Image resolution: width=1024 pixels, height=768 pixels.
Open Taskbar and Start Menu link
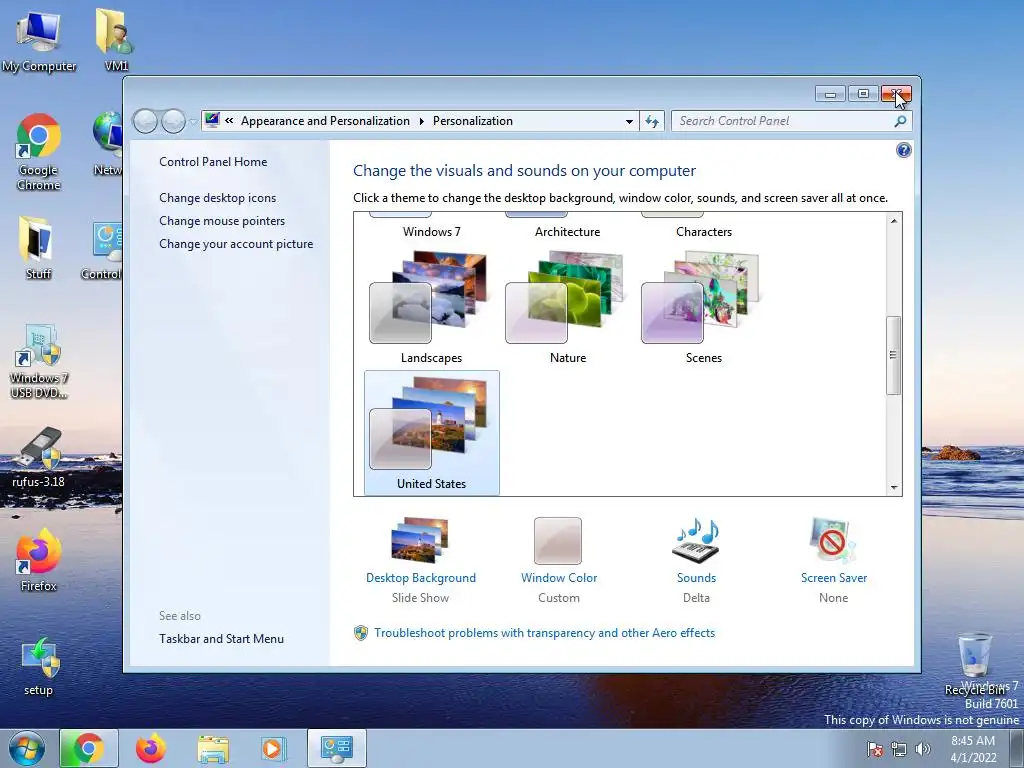tap(221, 639)
